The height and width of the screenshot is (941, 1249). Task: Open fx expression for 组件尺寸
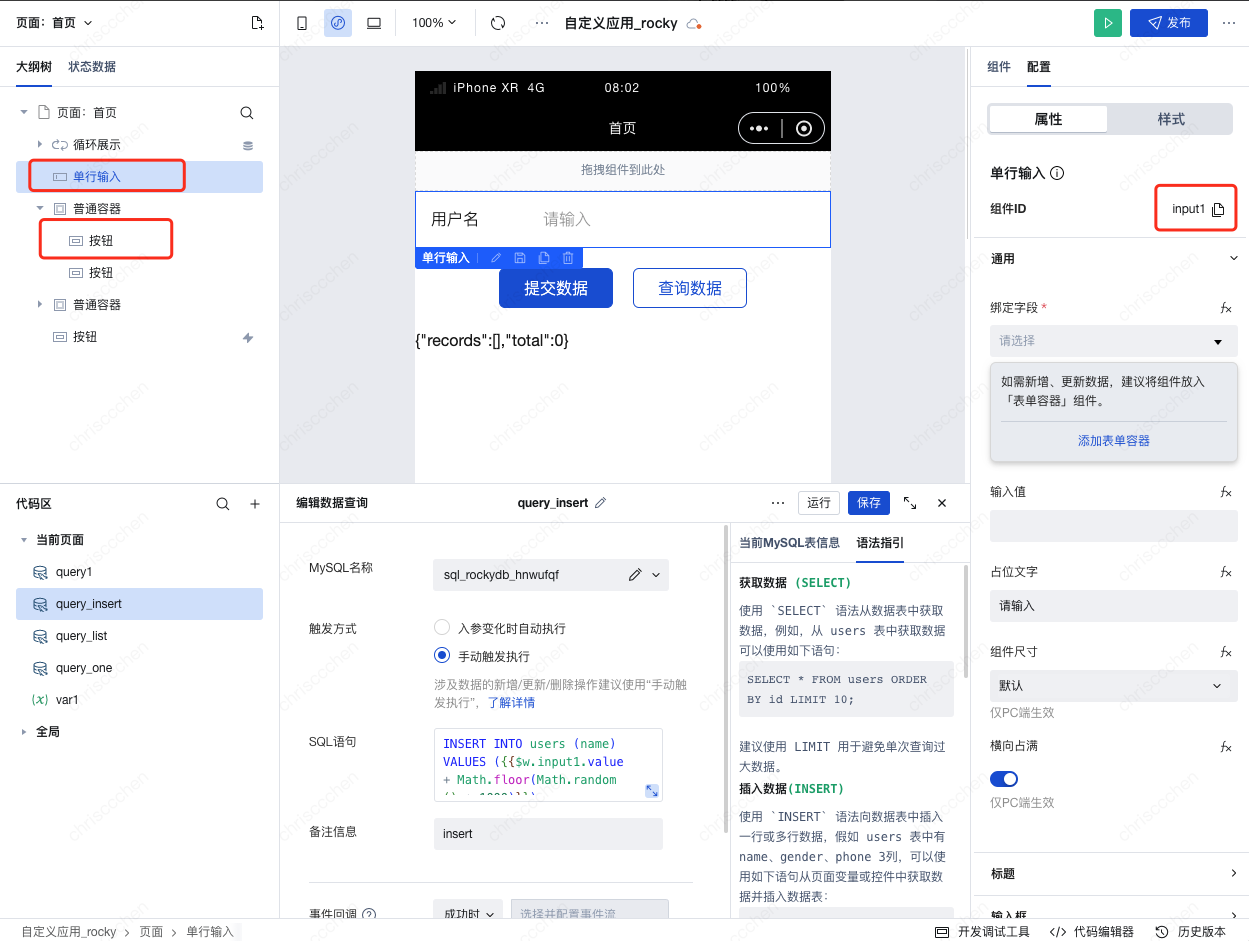[1225, 652]
